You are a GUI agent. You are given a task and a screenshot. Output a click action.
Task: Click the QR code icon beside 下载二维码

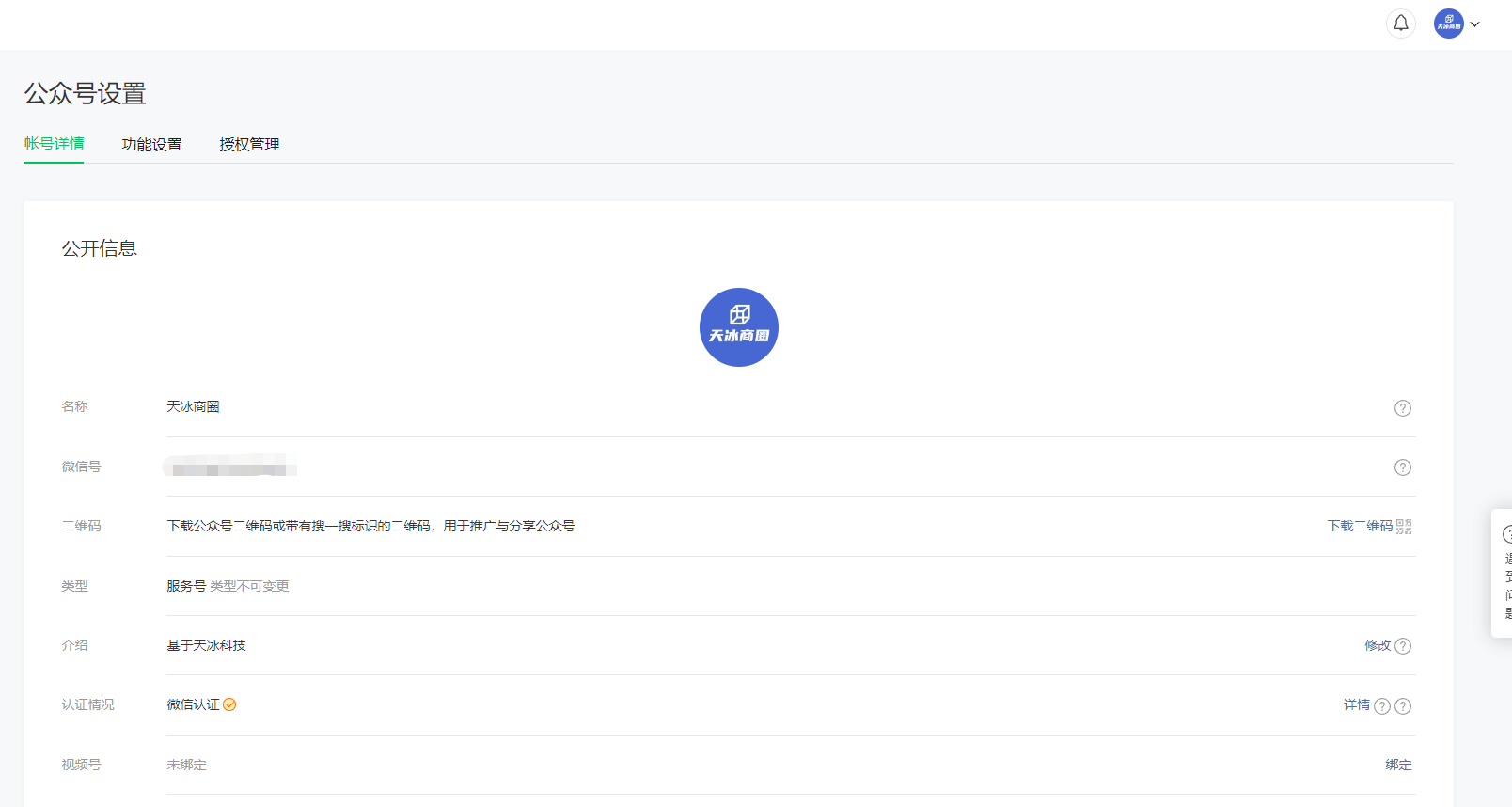click(x=1404, y=527)
